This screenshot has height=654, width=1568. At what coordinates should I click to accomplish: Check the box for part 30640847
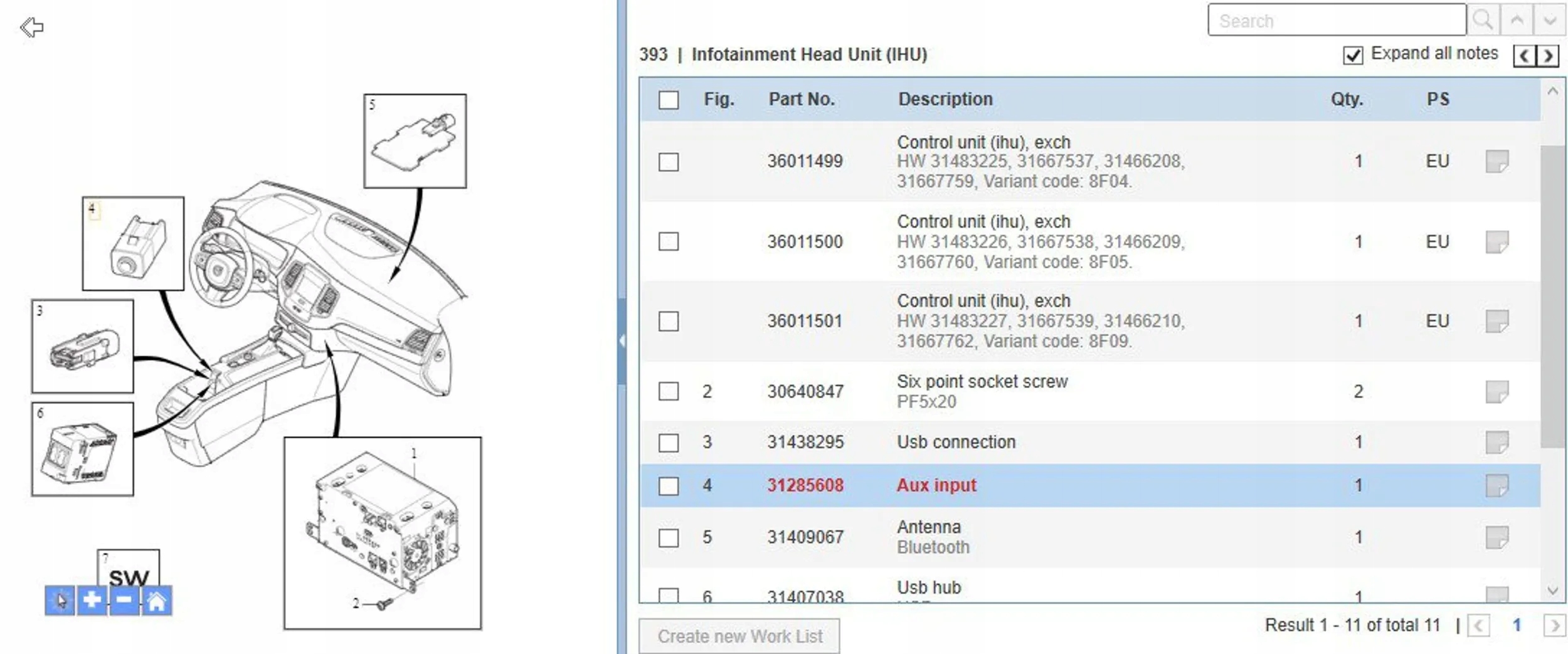point(669,391)
